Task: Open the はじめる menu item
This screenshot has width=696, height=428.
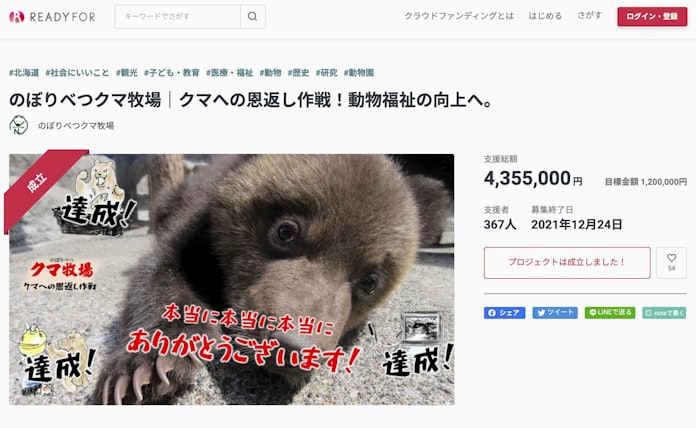Action: pos(545,16)
